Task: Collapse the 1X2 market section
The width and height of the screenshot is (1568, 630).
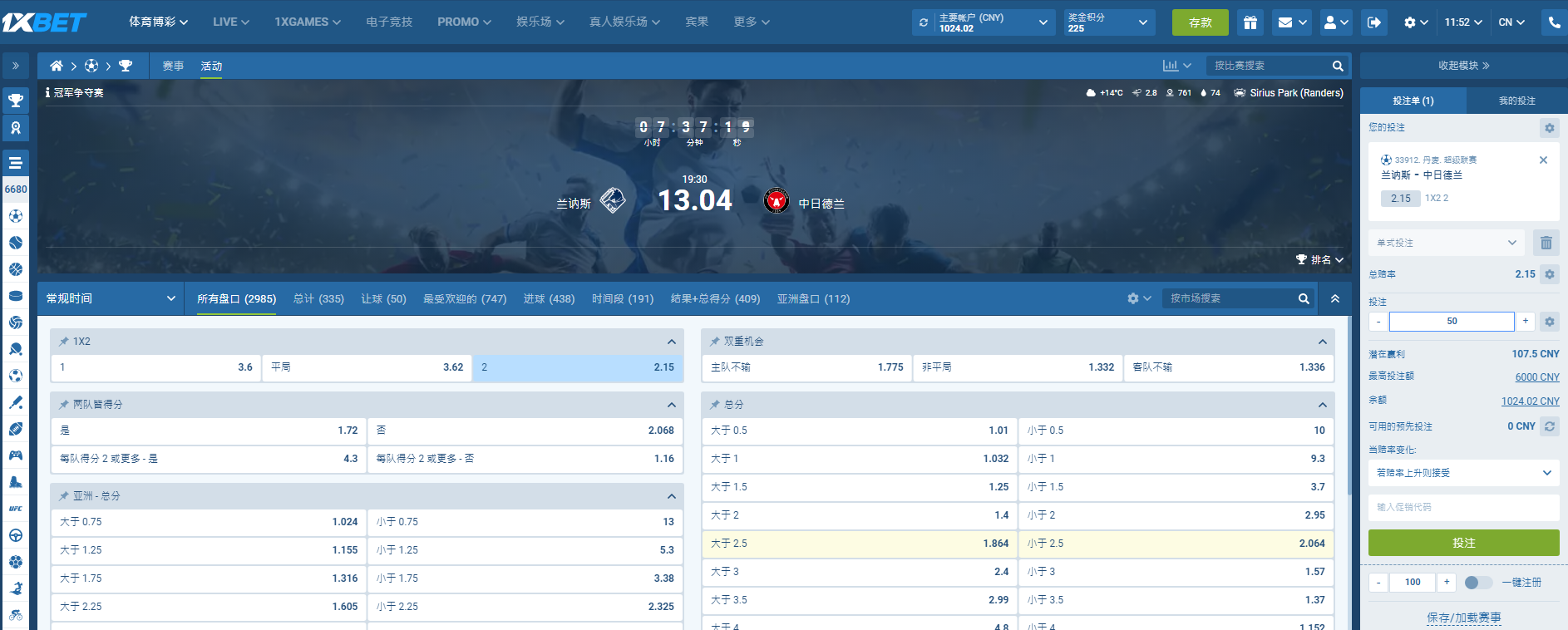Action: tap(671, 342)
